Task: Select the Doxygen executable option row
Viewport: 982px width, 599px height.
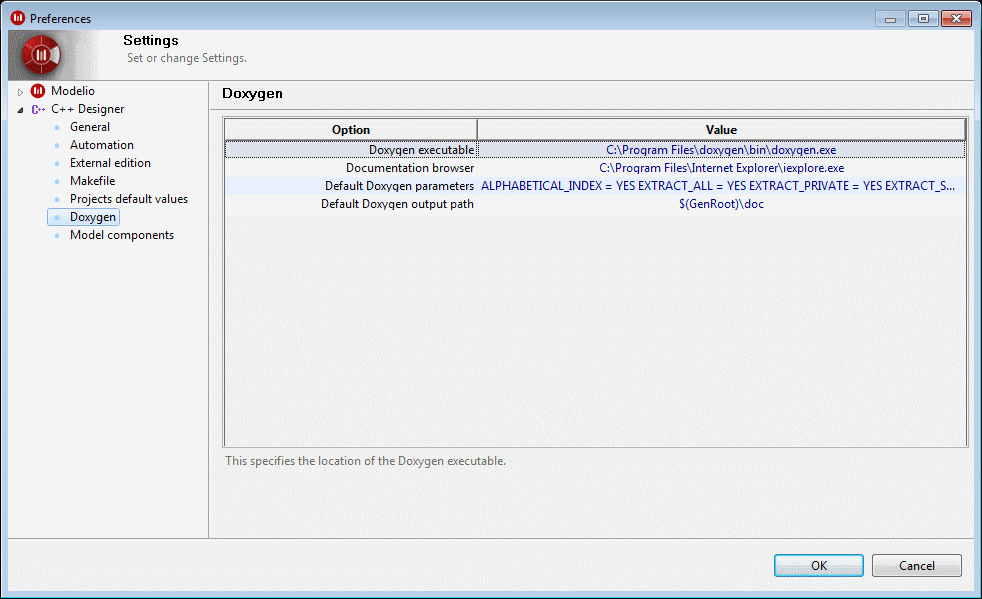Action: tap(595, 150)
